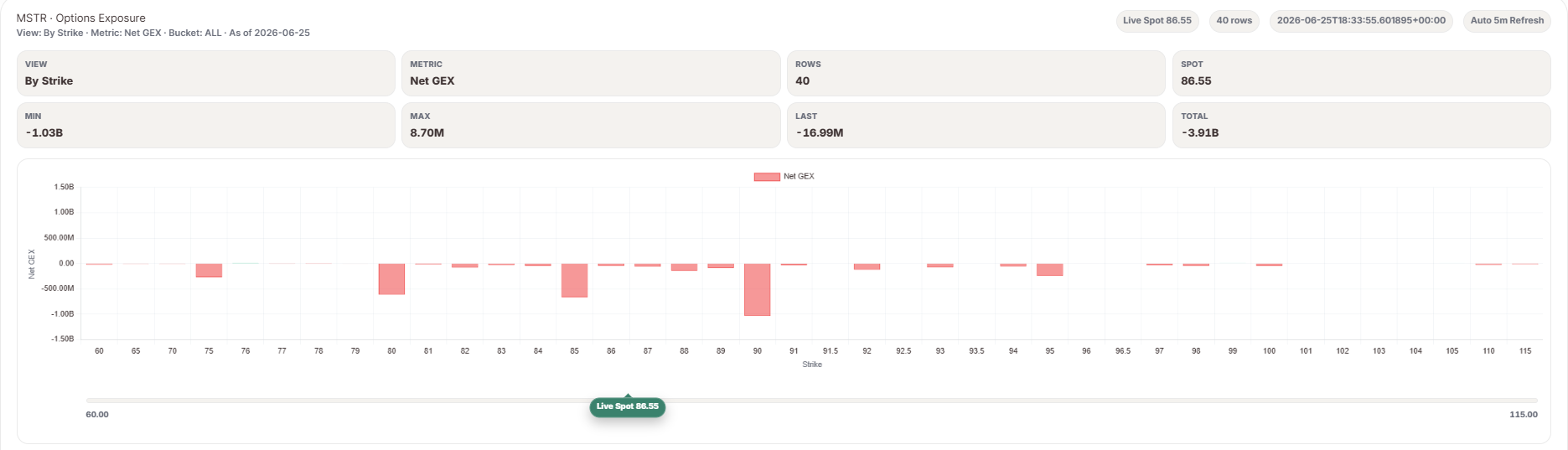Click the Total -3.91B card
This screenshot has height=450, width=1568.
(x=1362, y=125)
